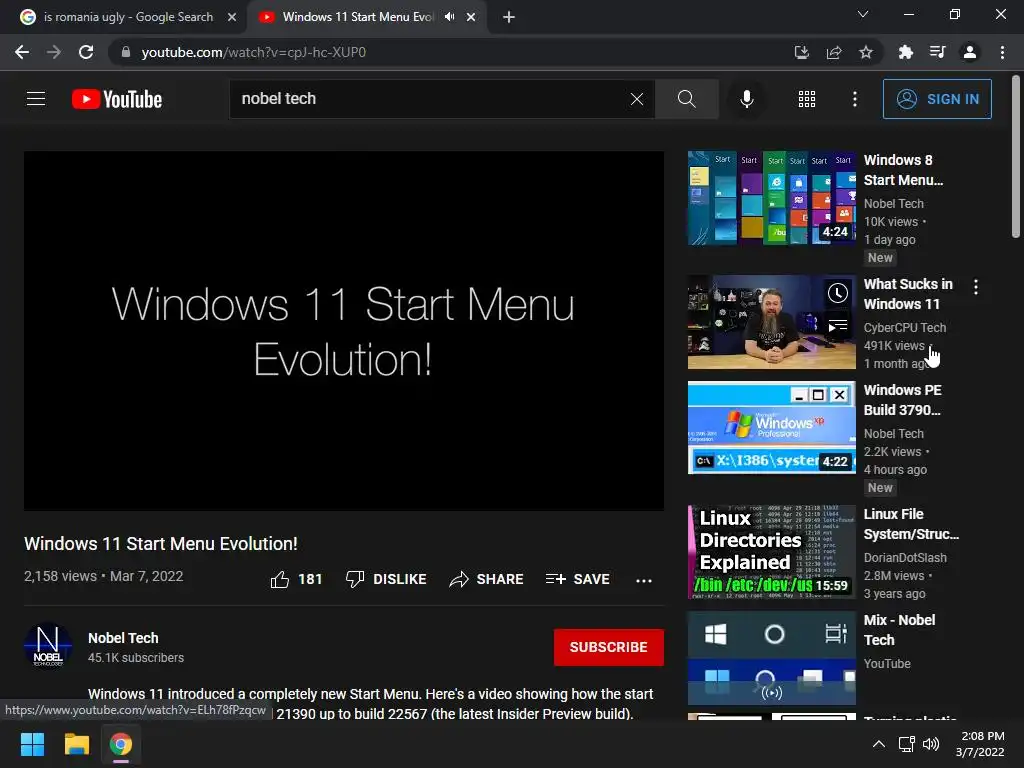Add What Sucks video to Watch Later
The image size is (1024, 768).
[x=837, y=293]
